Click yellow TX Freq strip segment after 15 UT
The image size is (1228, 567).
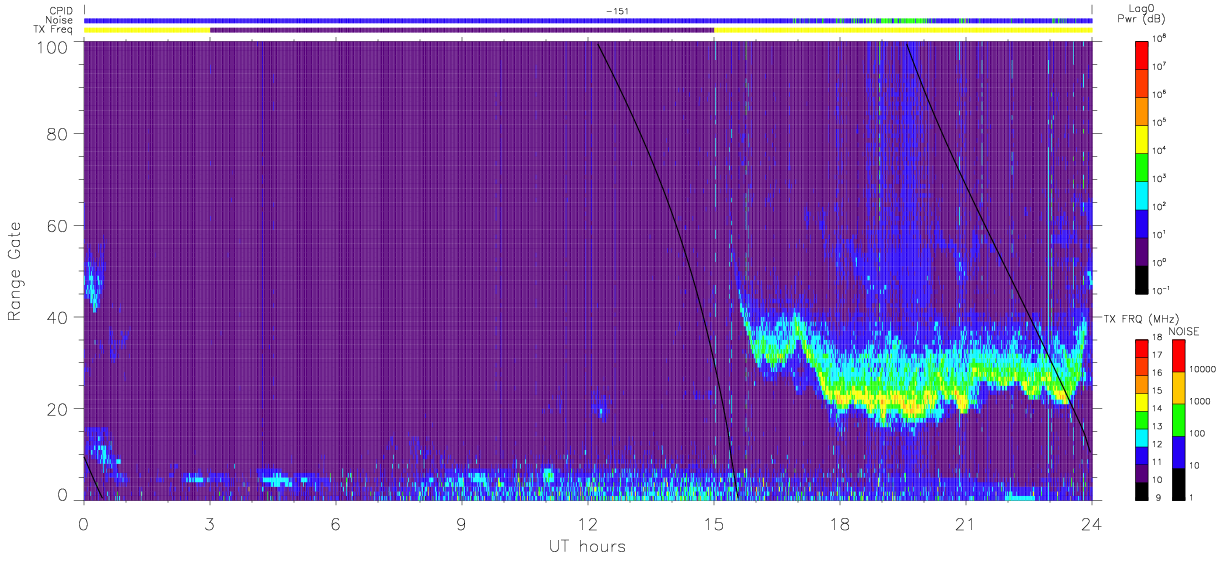click(x=903, y=30)
